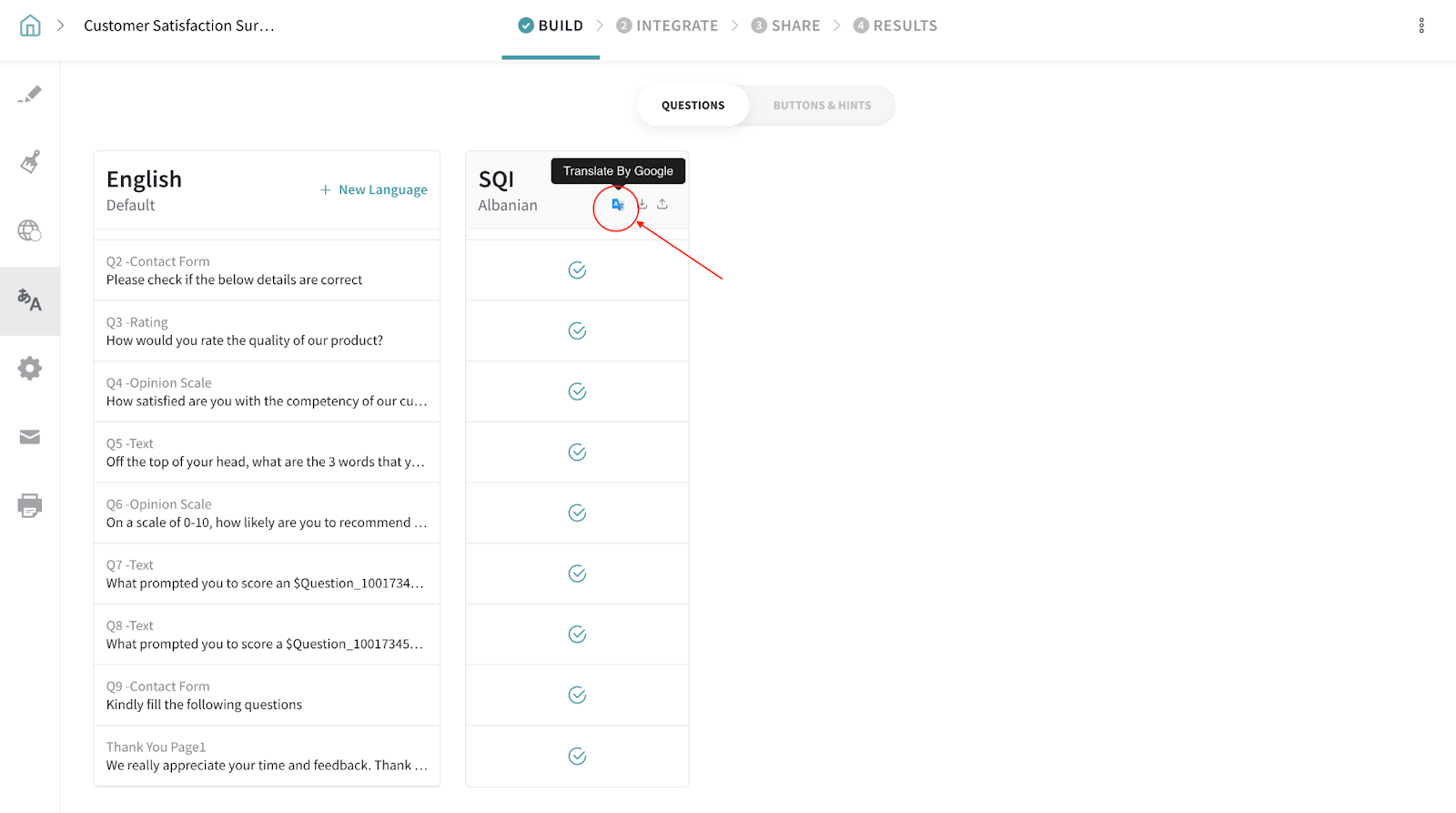Open the paintbrush design icon in the sidebar
1456x813 pixels.
coord(30,162)
